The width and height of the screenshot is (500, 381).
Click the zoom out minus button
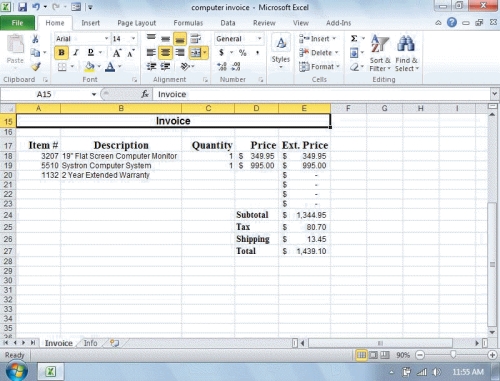[x=420, y=355]
